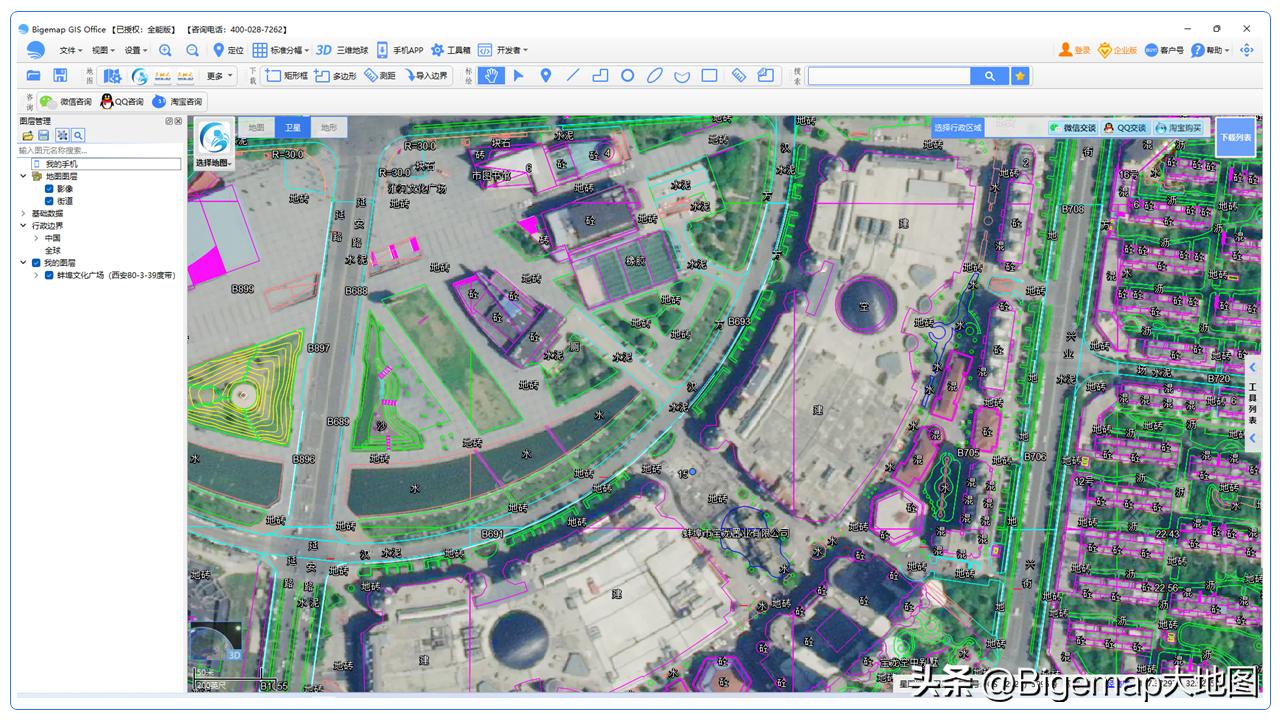The image size is (1280, 720).
Task: Uncheck the 影像 imagery layer checkbox
Action: [49, 189]
